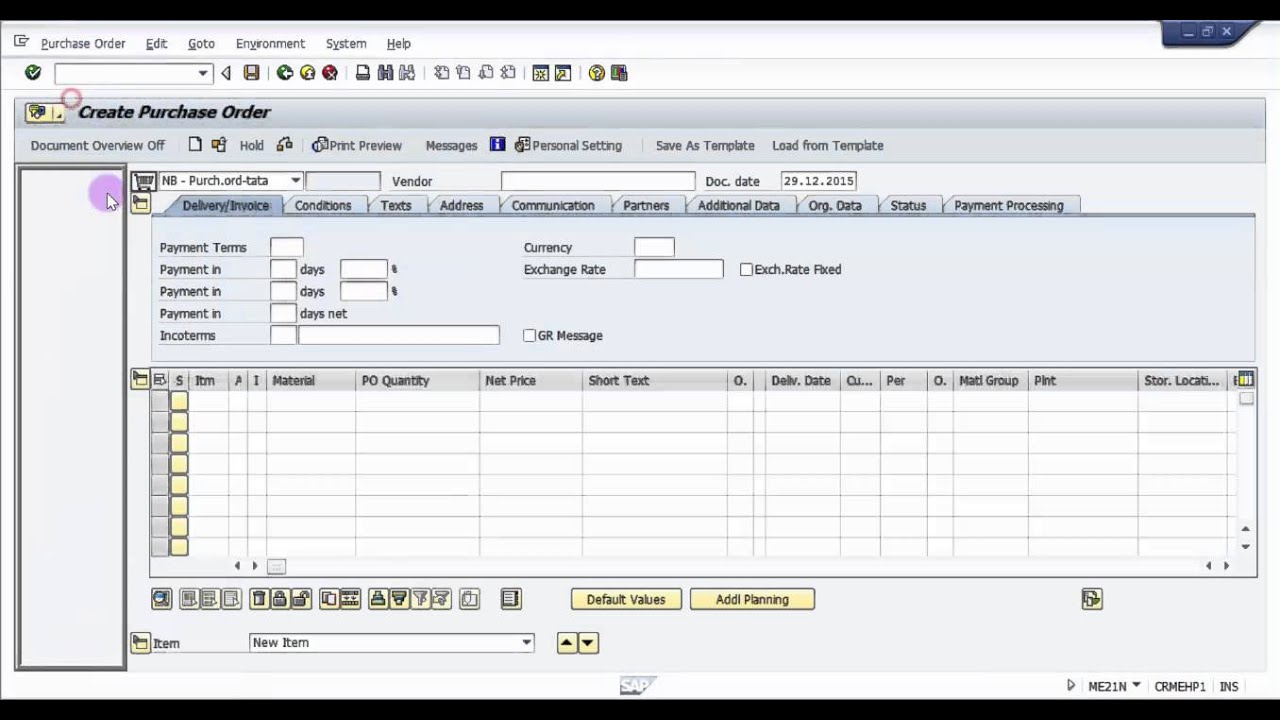This screenshot has width=1280, height=720.
Task: Click the Addl Planning button
Action: pyautogui.click(x=752, y=599)
